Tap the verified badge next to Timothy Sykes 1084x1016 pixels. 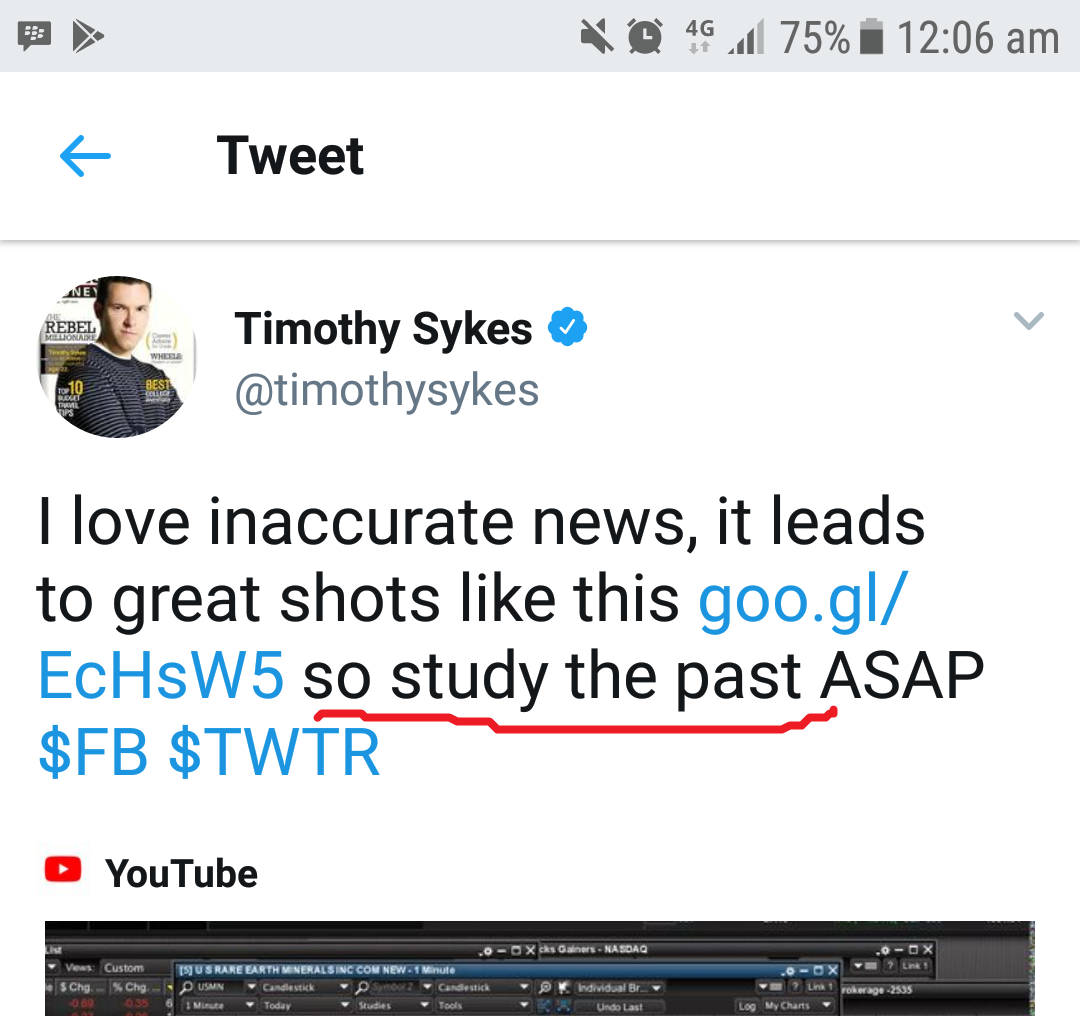point(568,327)
